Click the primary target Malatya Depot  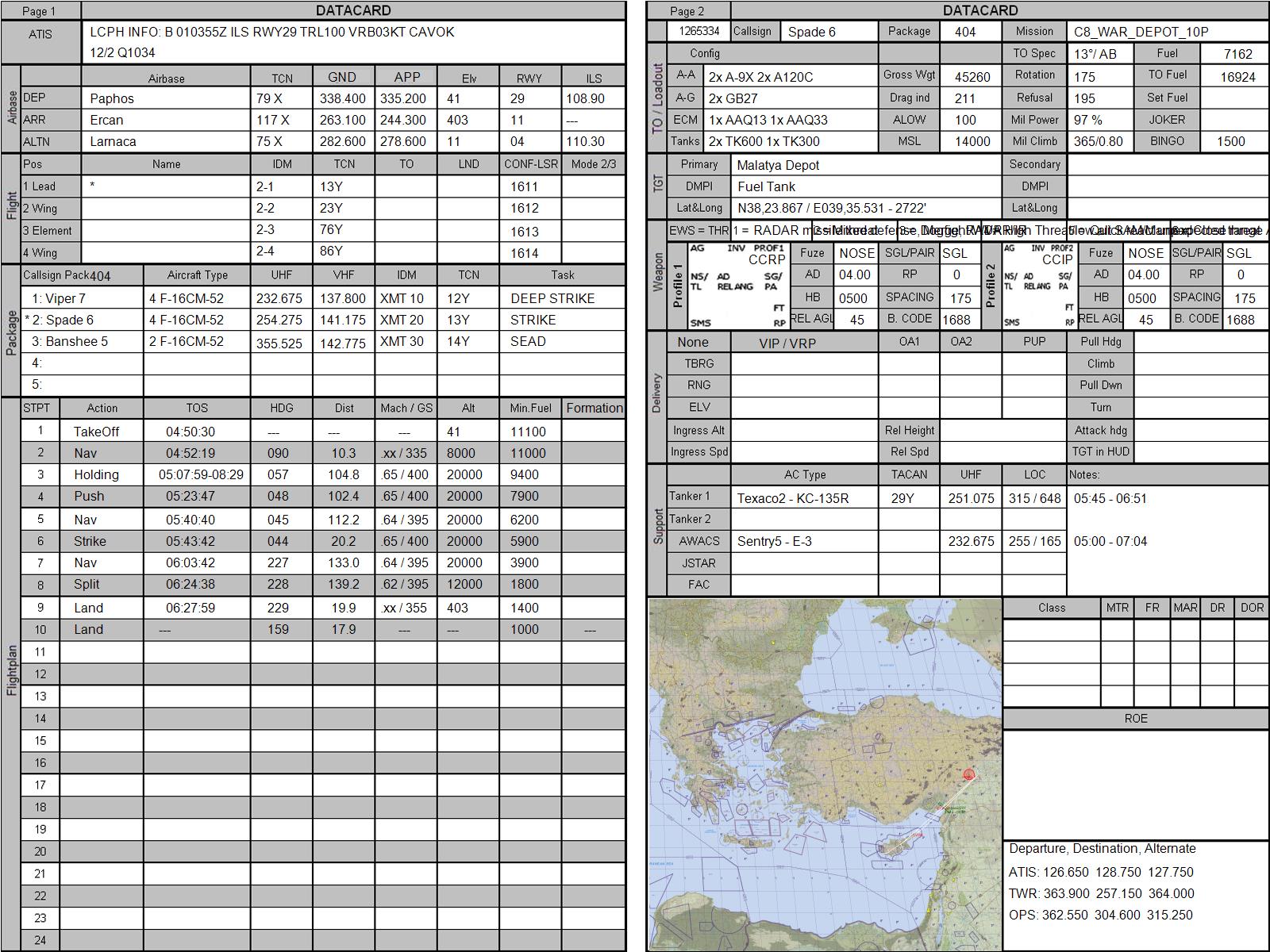coord(778,166)
